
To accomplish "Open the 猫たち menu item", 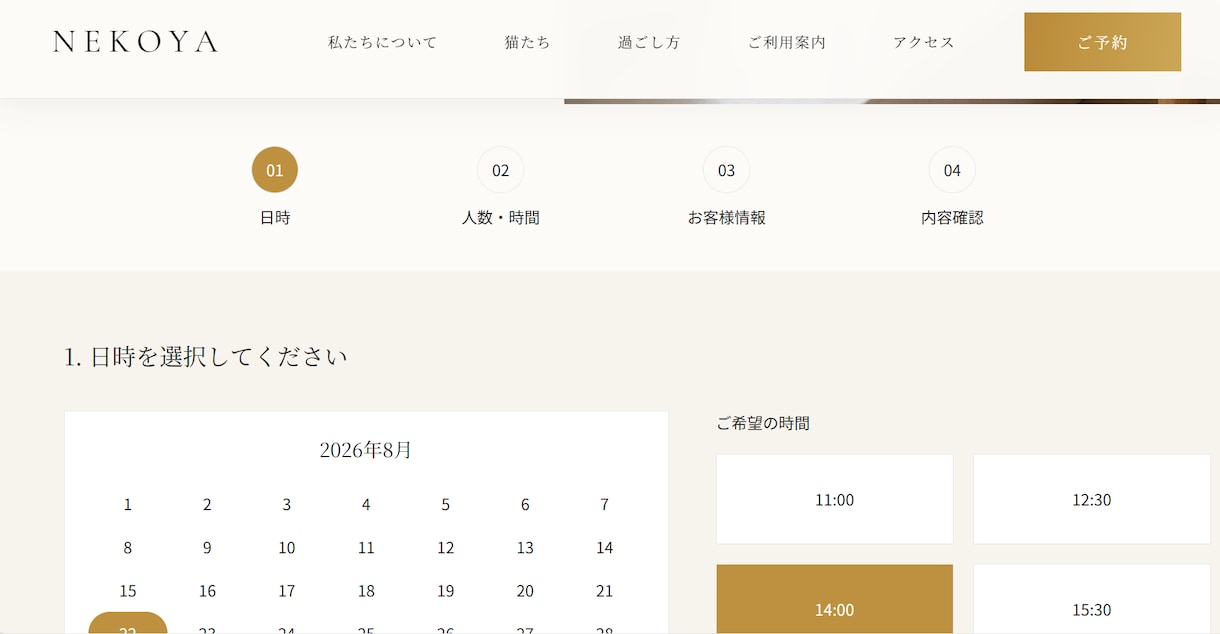I will pyautogui.click(x=528, y=42).
